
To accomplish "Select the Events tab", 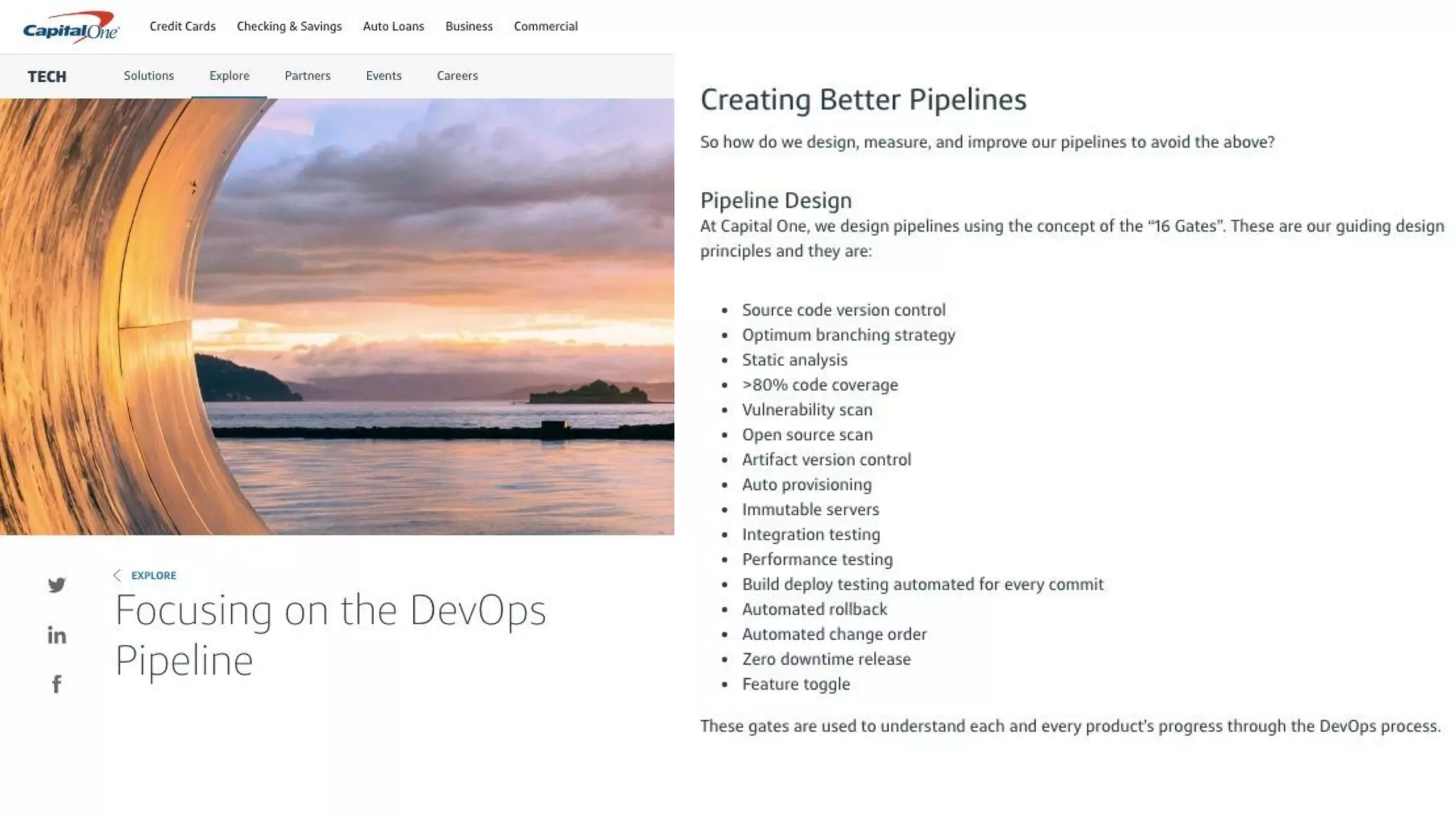I will [x=383, y=75].
